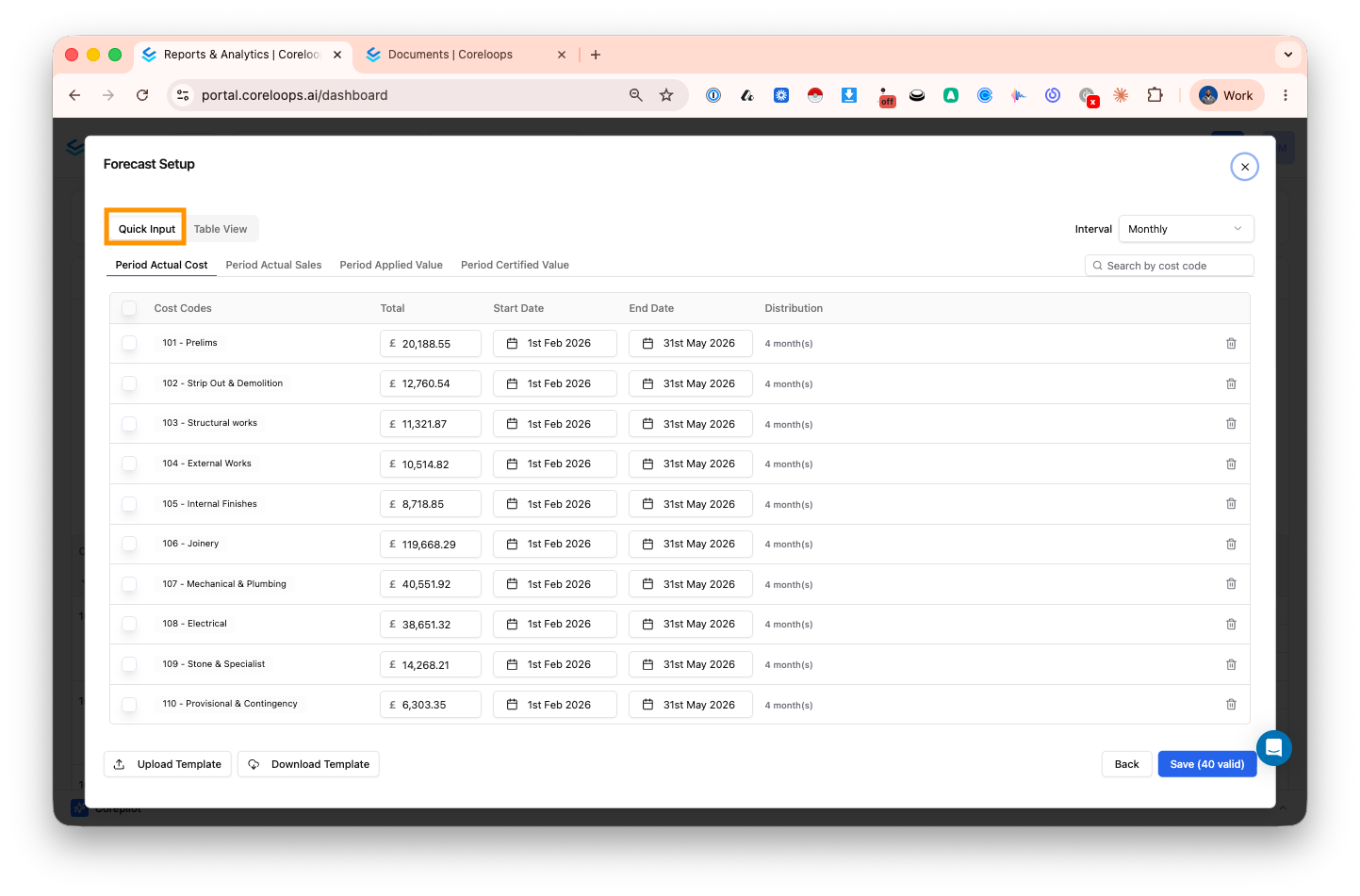The image size is (1360, 896).
Task: Click Save (40 valid)
Action: click(x=1206, y=764)
